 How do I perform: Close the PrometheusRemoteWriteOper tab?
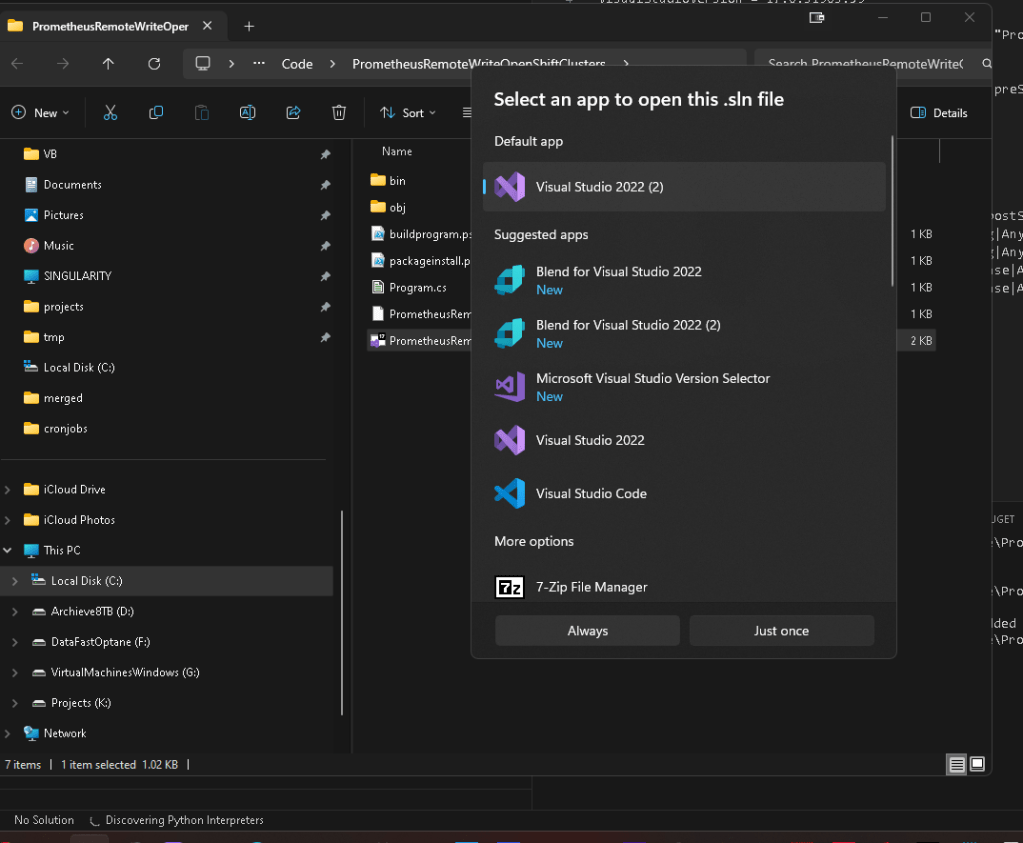pos(207,26)
